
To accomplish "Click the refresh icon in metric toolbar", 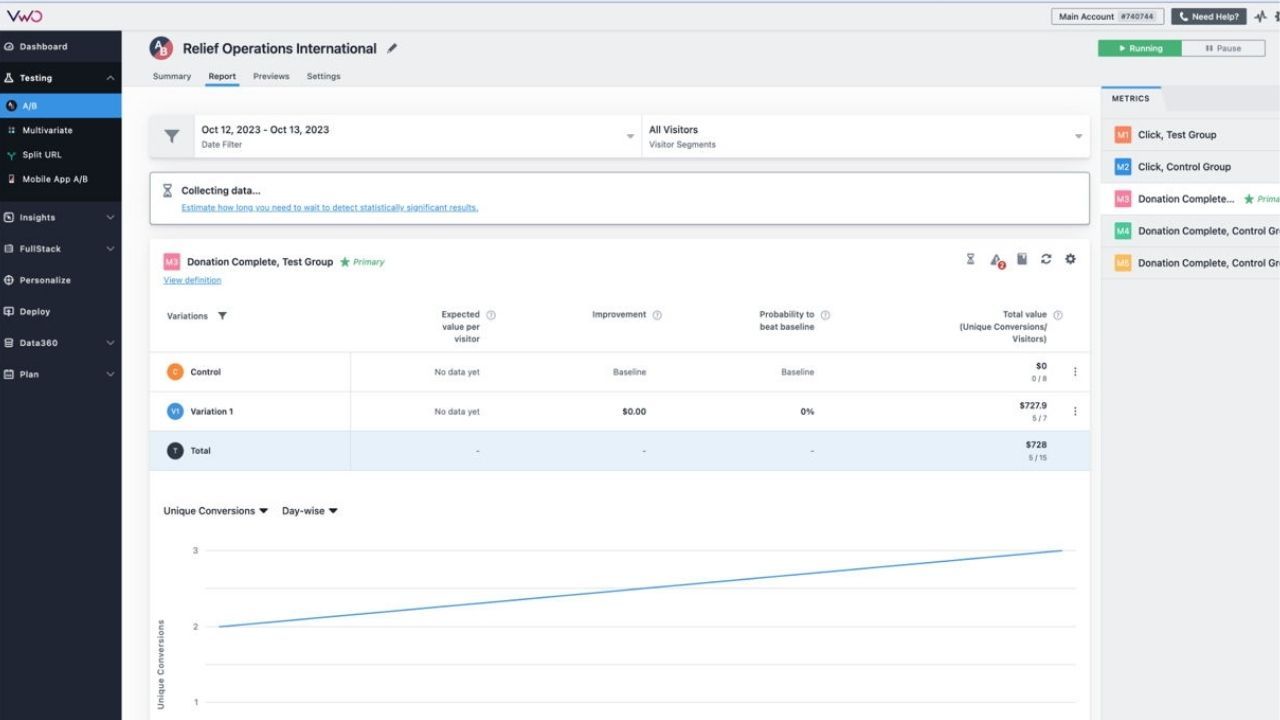I will [x=1046, y=259].
